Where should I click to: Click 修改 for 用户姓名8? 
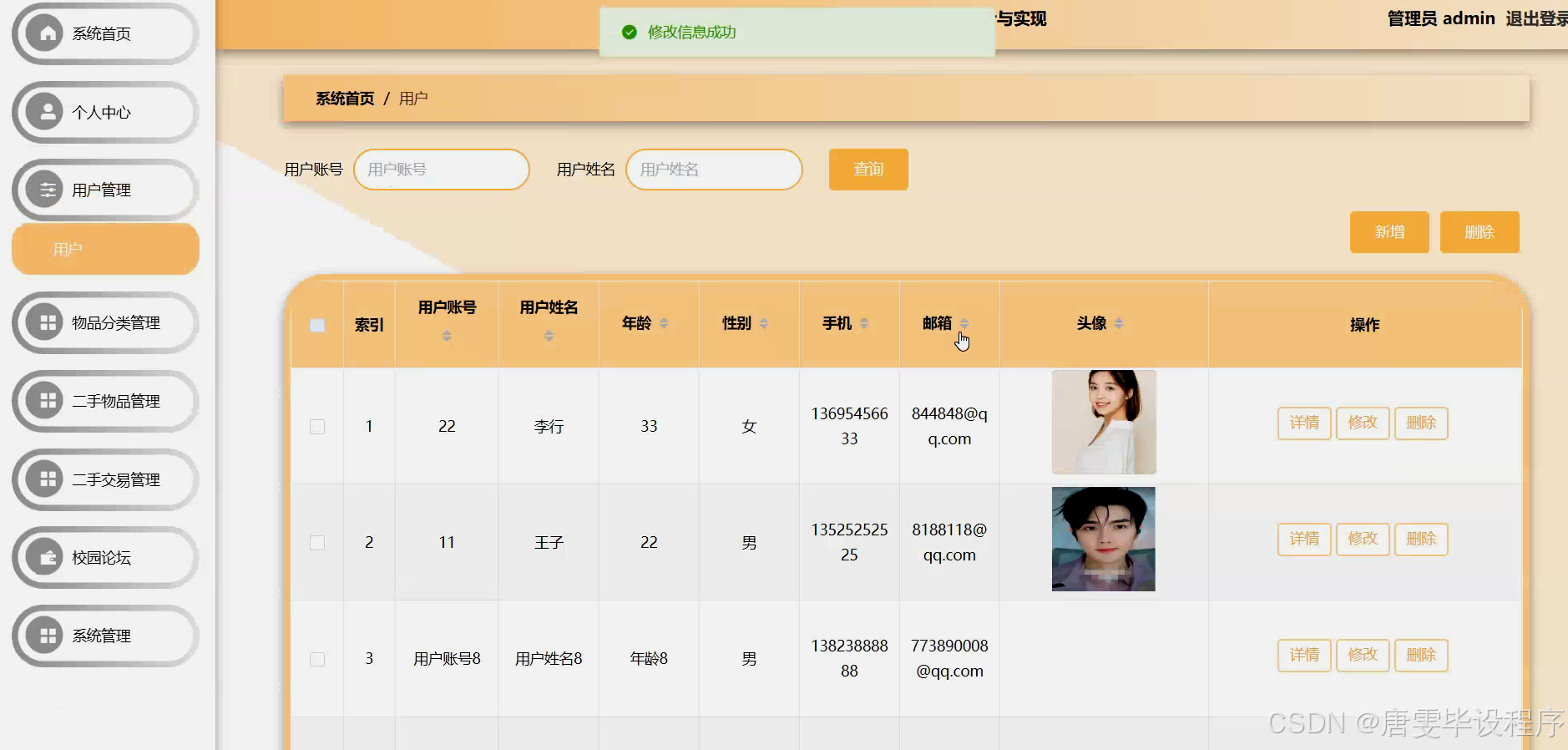point(1363,655)
